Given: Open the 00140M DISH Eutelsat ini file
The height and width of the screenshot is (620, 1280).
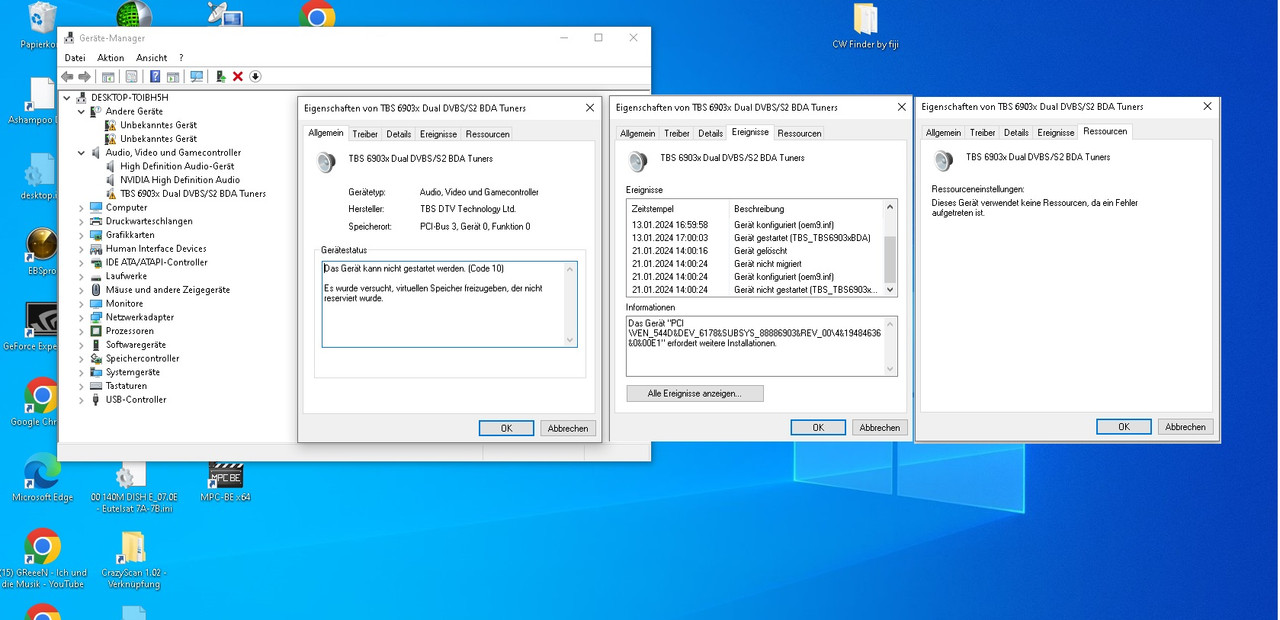Looking at the screenshot, I should tap(133, 488).
